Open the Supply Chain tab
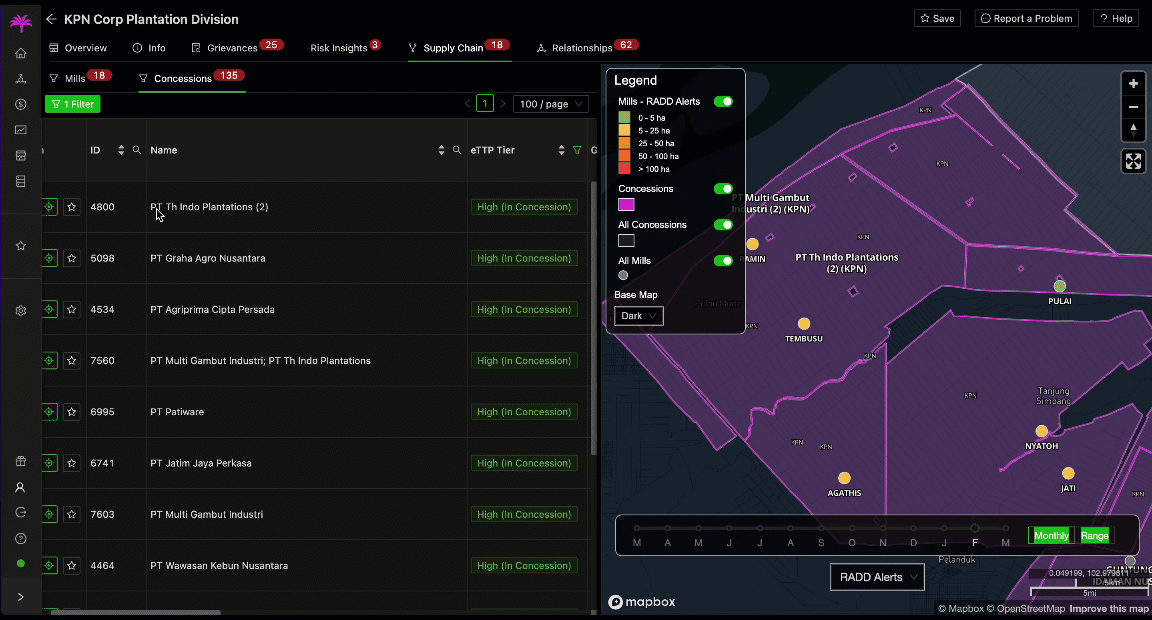The image size is (1152, 620). point(459,47)
